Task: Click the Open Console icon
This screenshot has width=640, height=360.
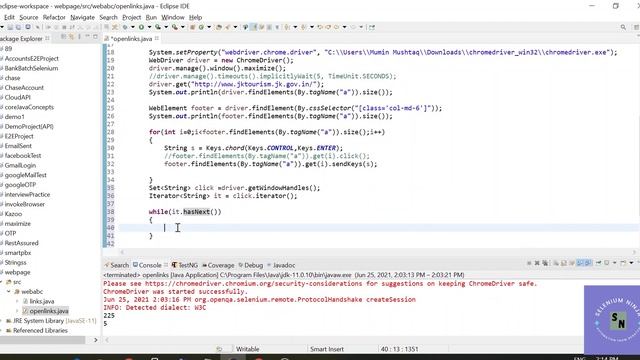Action: 623,263
